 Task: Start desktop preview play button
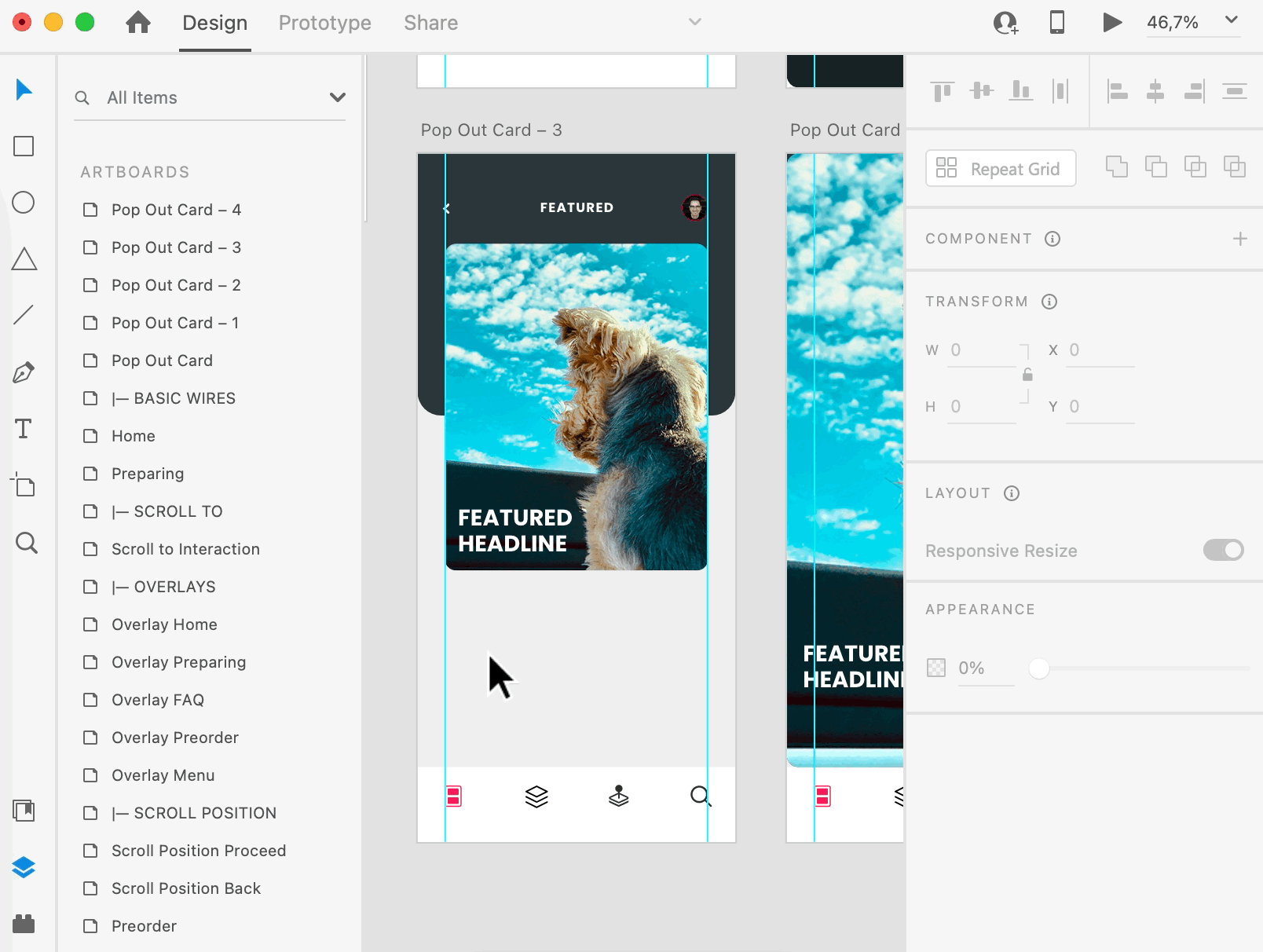point(1111,22)
